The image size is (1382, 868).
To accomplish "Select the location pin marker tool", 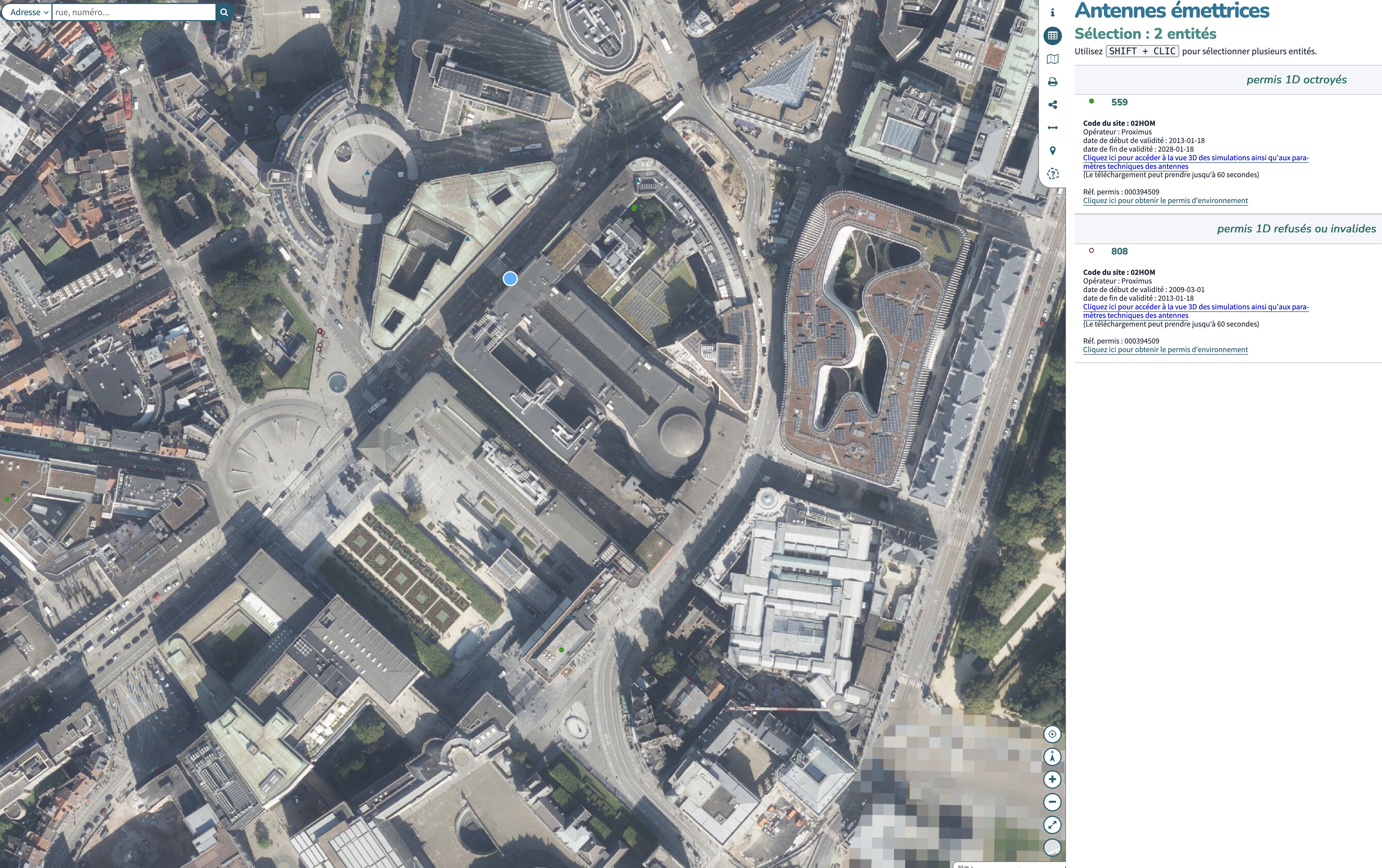I will [1052, 151].
